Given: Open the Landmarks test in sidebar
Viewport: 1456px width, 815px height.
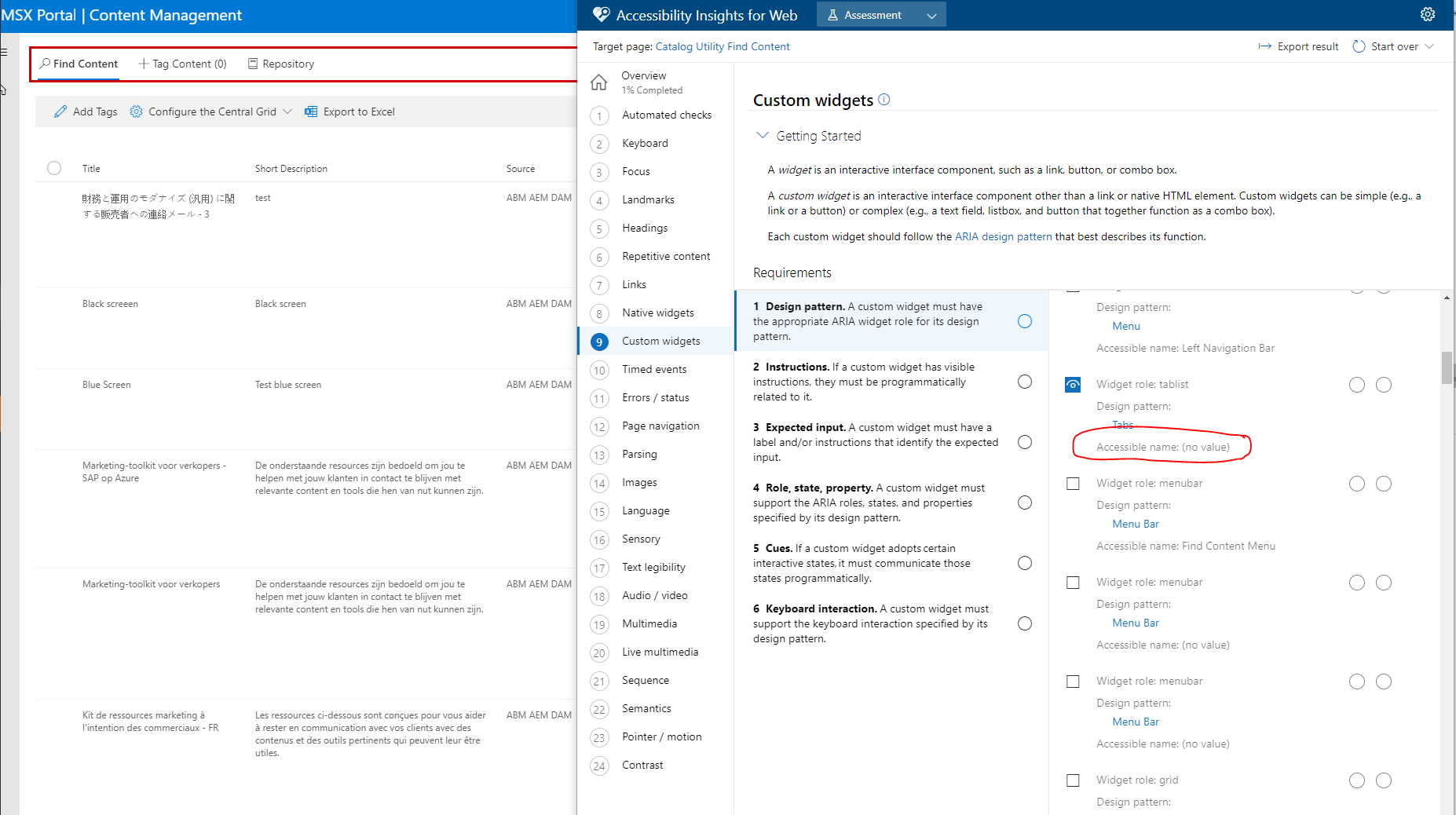Looking at the screenshot, I should (648, 199).
